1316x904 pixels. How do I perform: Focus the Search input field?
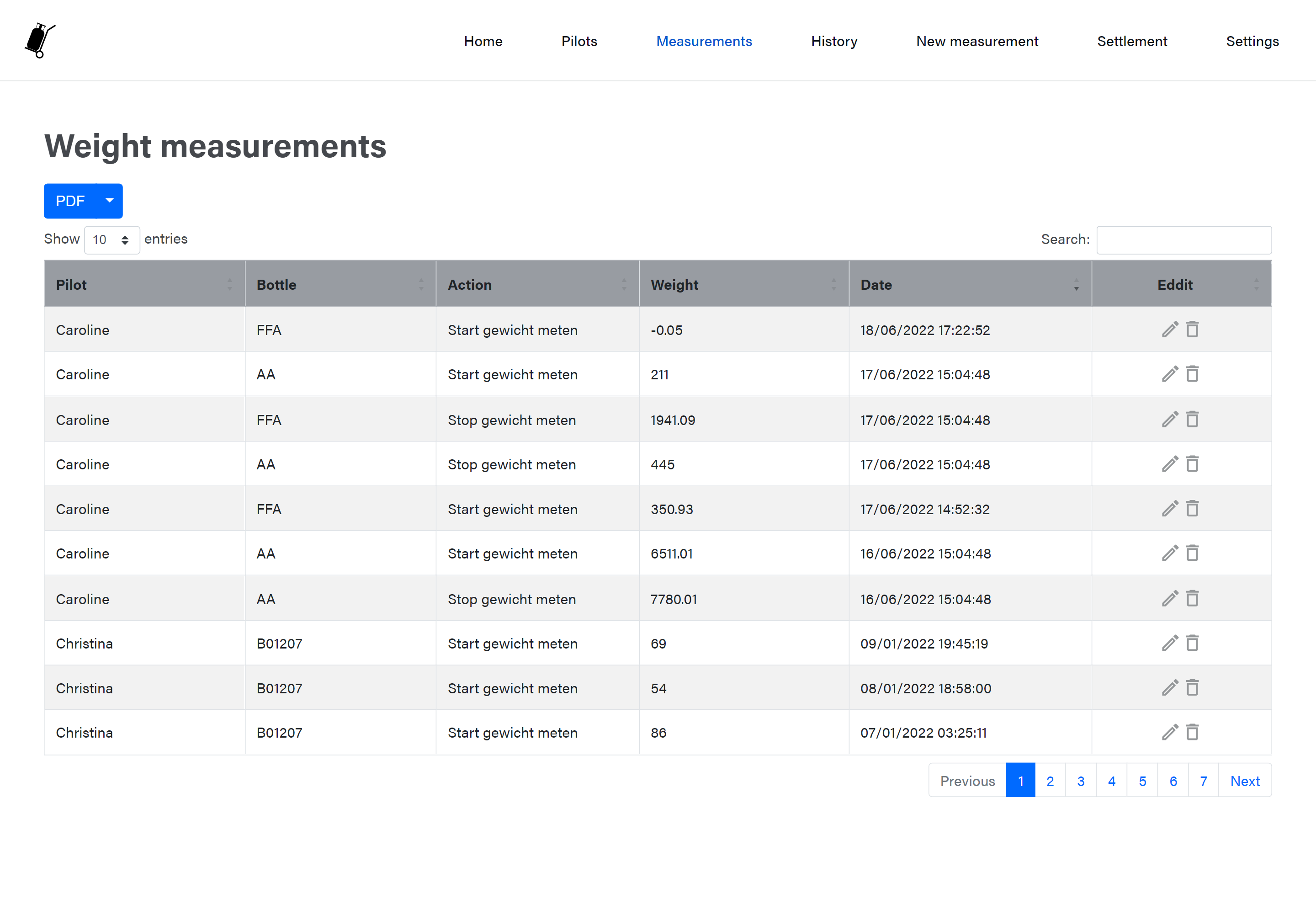pyautogui.click(x=1184, y=239)
